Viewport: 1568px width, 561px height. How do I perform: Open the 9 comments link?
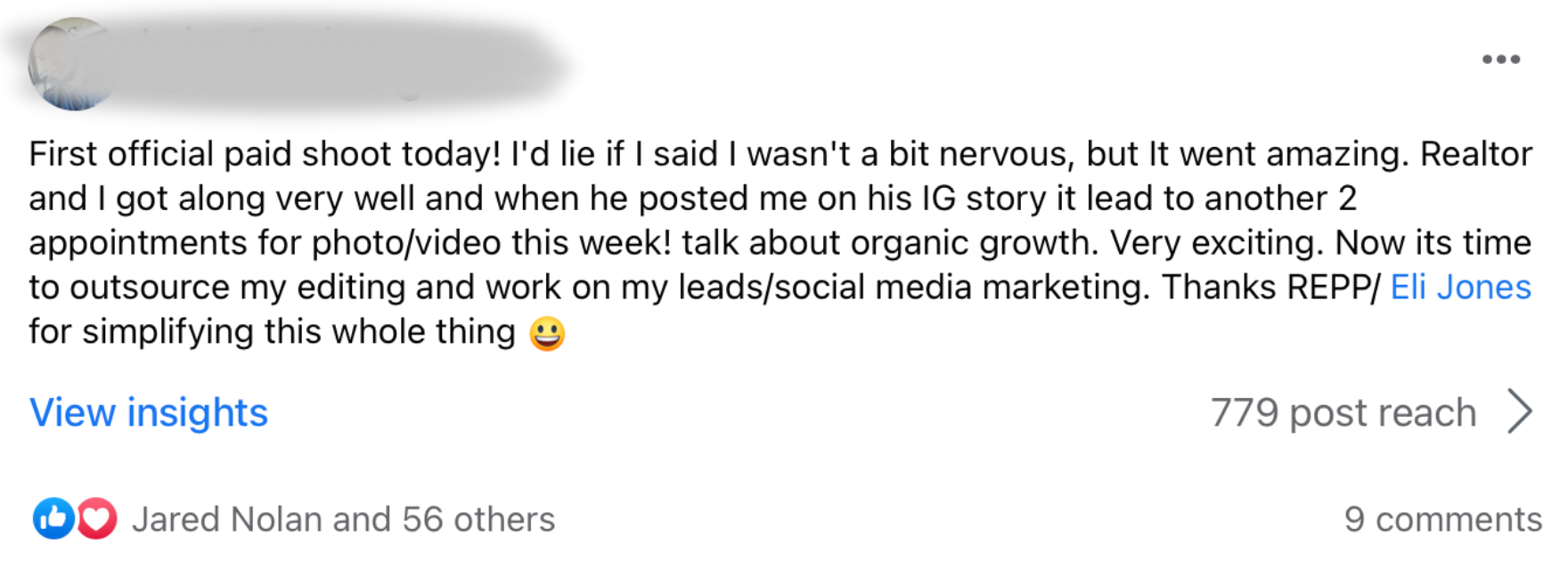(x=1442, y=520)
